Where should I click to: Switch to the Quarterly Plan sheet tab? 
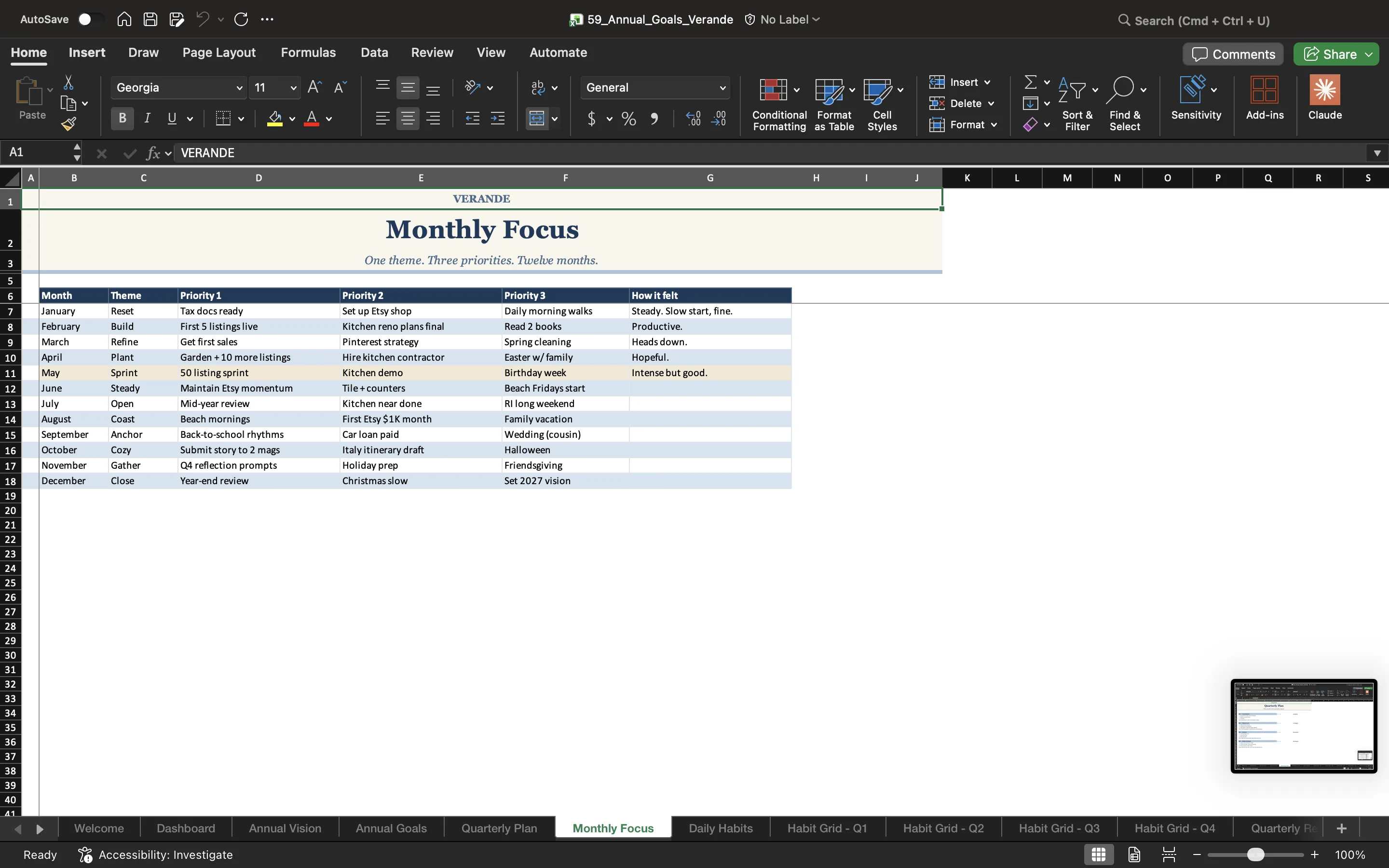coord(499,828)
